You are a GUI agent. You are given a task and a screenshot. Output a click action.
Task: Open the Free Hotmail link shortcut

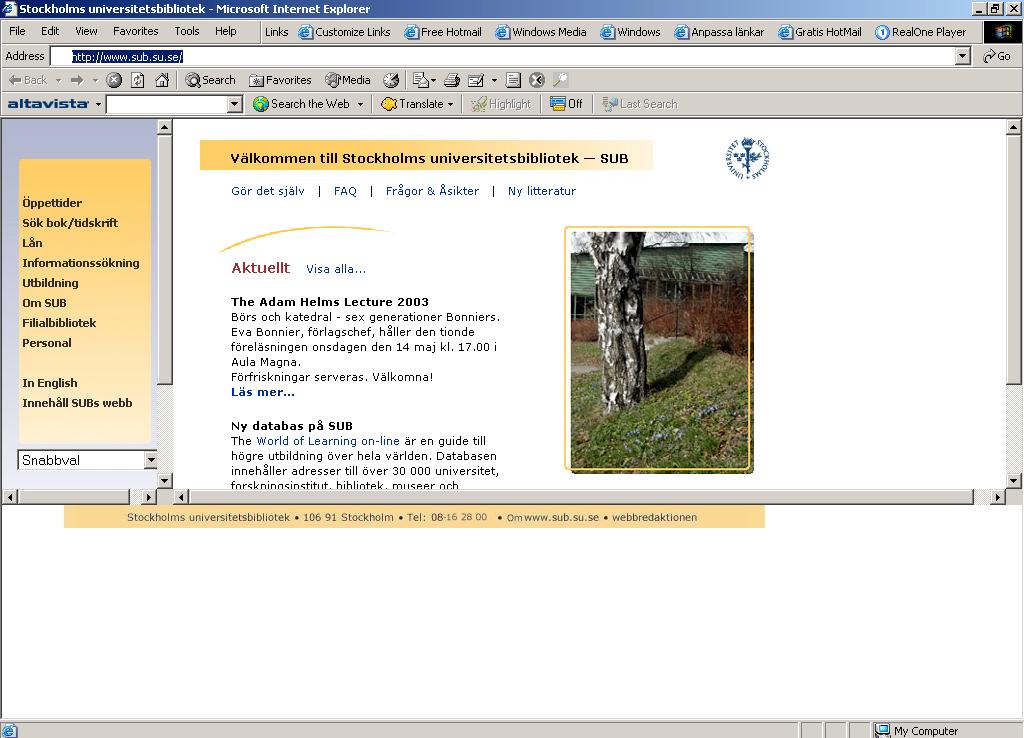(x=443, y=32)
